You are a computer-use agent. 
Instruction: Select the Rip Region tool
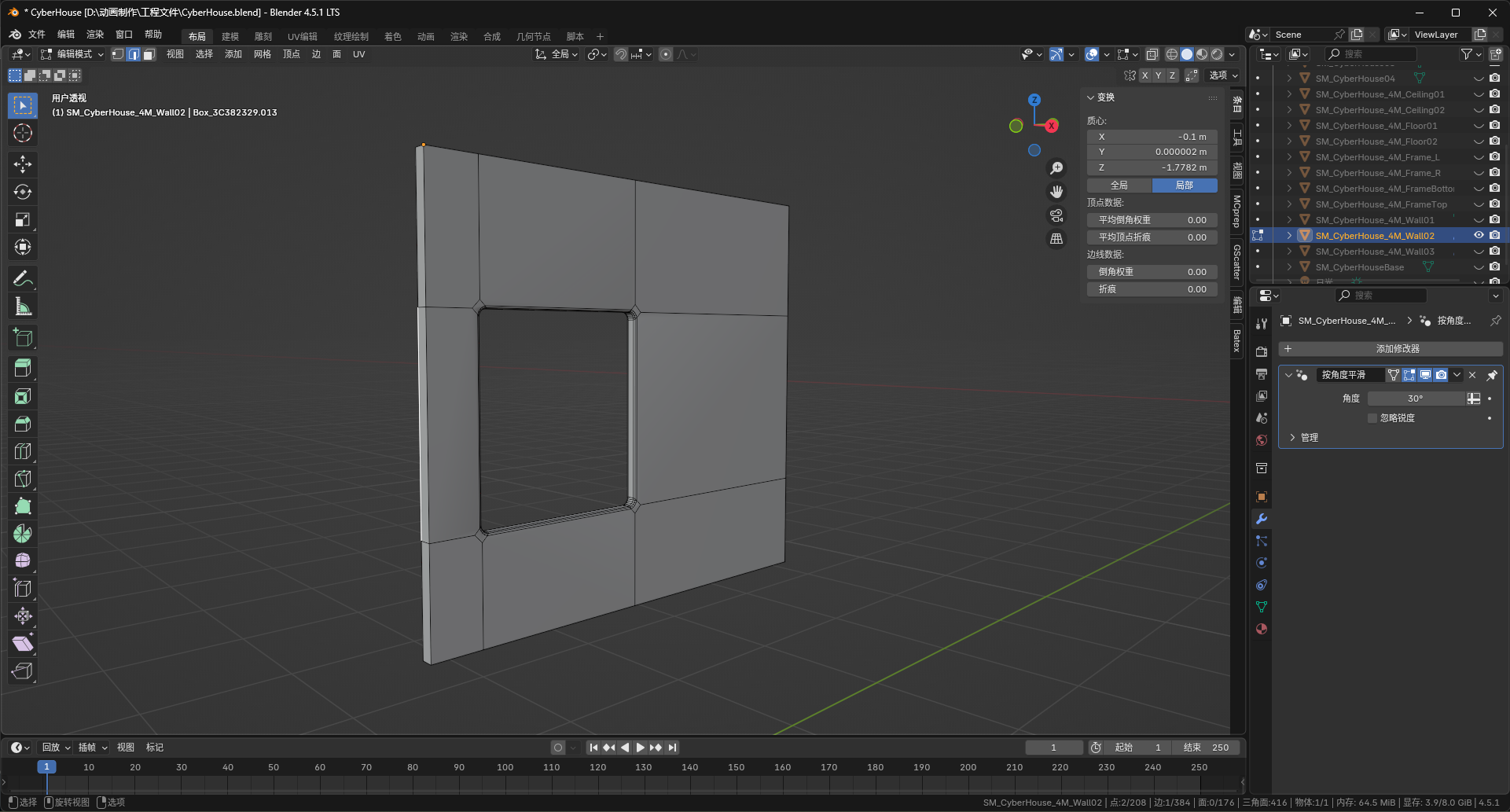click(23, 671)
